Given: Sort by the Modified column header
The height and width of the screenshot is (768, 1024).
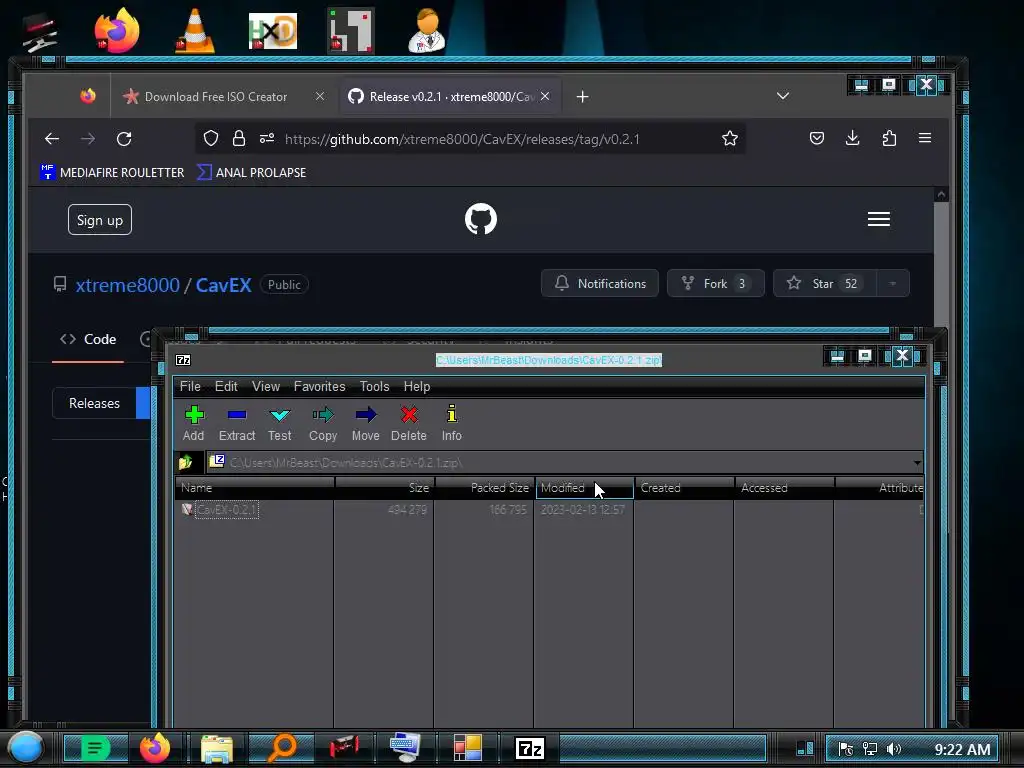Looking at the screenshot, I should [x=584, y=488].
